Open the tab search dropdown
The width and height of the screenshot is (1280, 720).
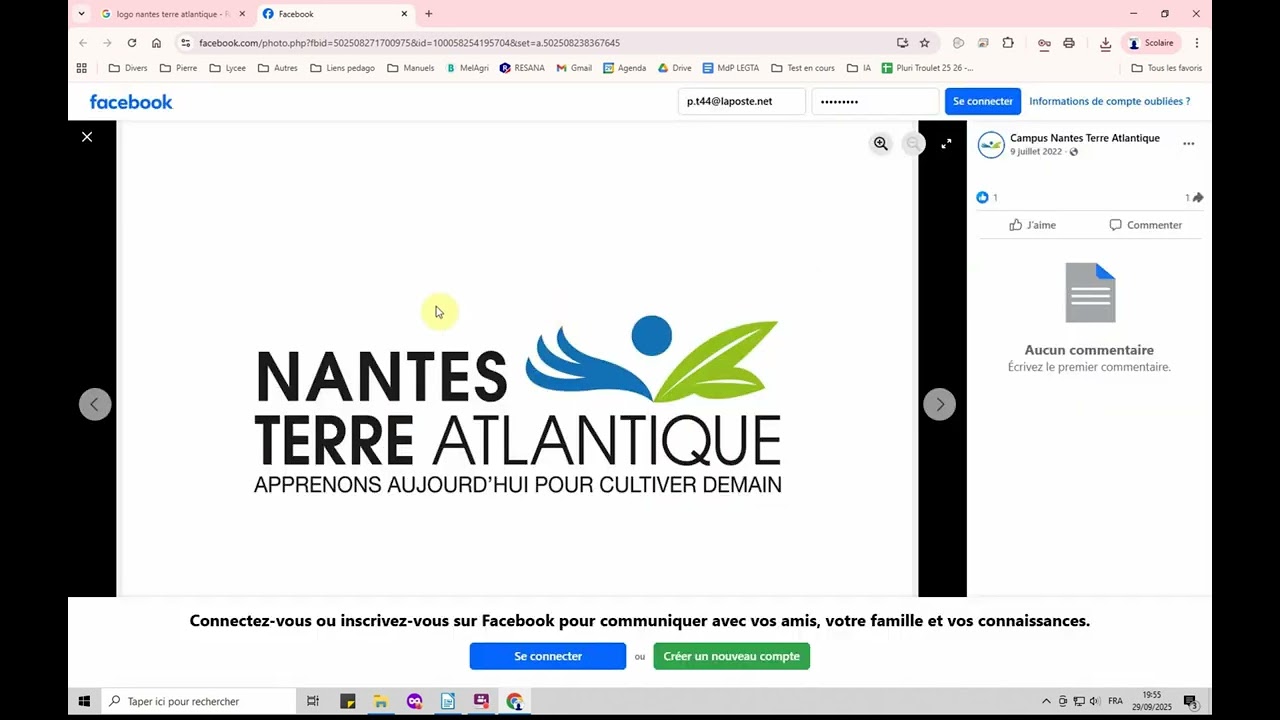tap(82, 14)
